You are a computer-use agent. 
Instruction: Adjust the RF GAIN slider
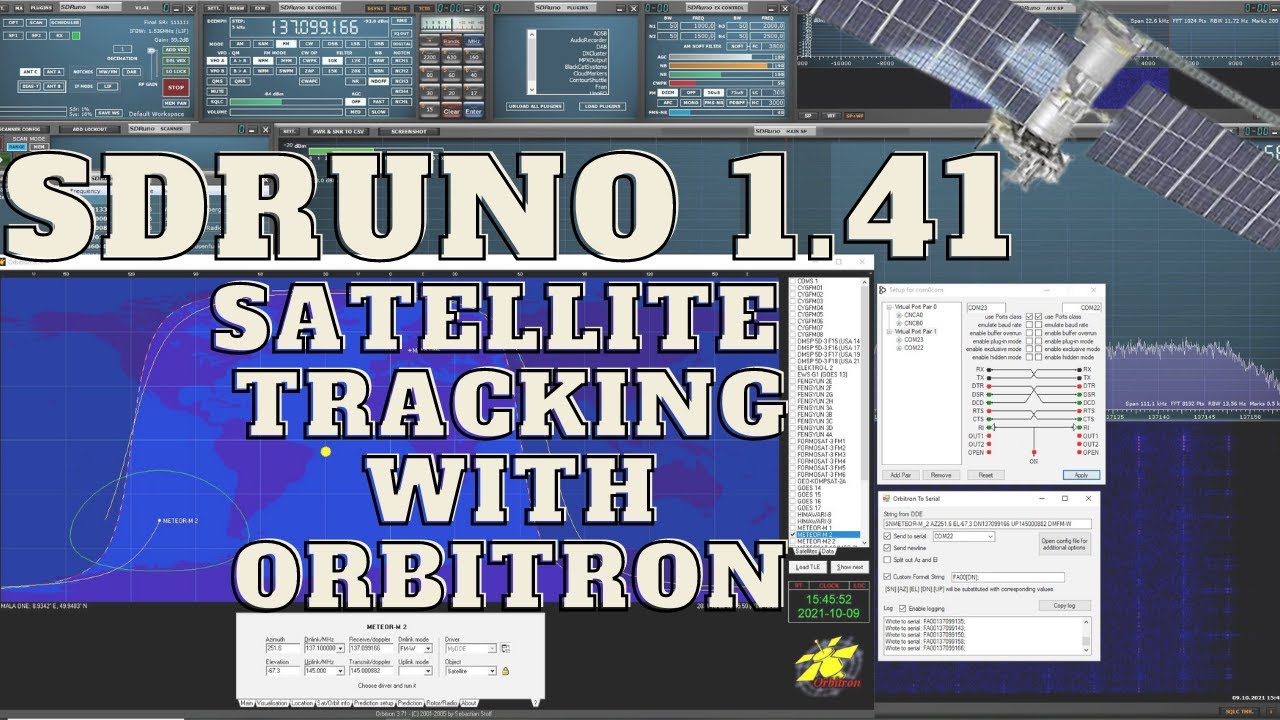pyautogui.click(x=151, y=65)
